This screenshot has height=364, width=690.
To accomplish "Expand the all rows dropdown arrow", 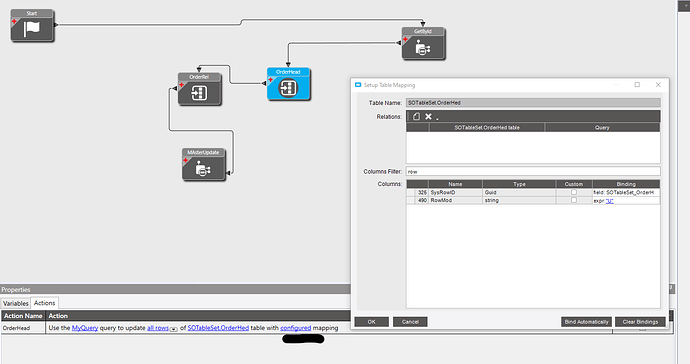I will tap(174, 329).
